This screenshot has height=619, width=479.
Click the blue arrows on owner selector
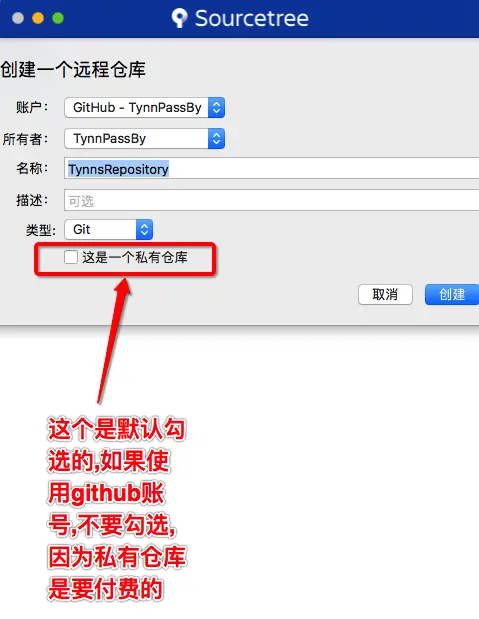point(216,139)
